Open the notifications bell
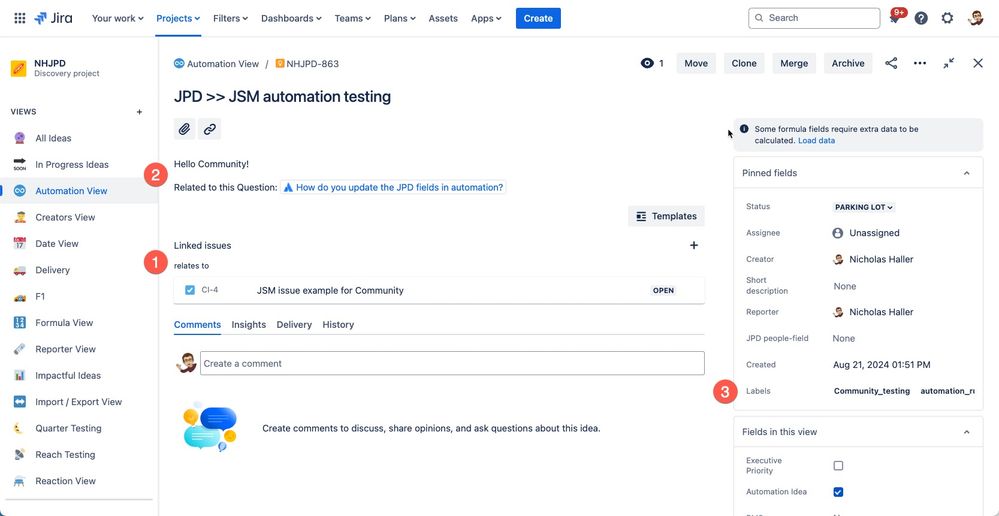The width and height of the screenshot is (999, 516). [x=895, y=18]
